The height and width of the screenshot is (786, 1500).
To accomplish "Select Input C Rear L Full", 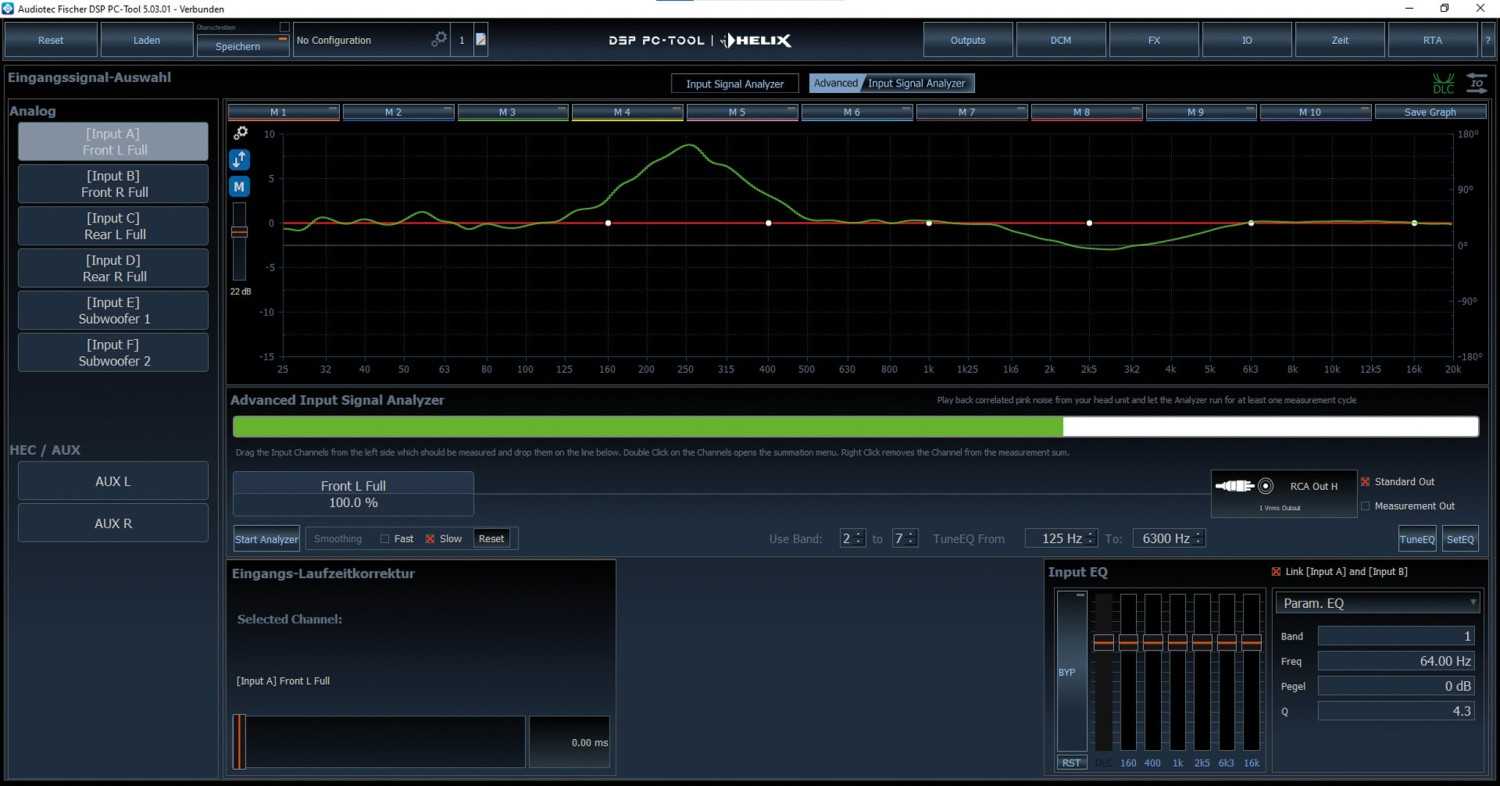I will click(x=113, y=226).
